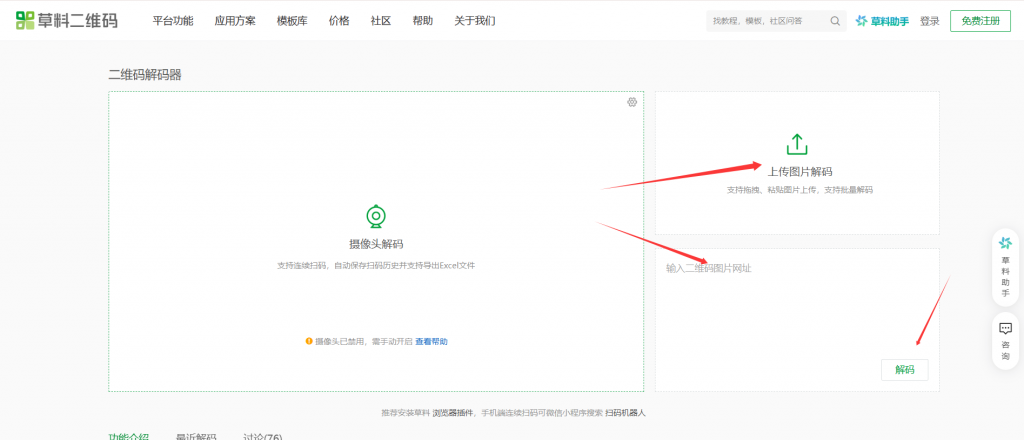Visit the 社区 section
Screen dimensions: 1024x440
tap(381, 21)
